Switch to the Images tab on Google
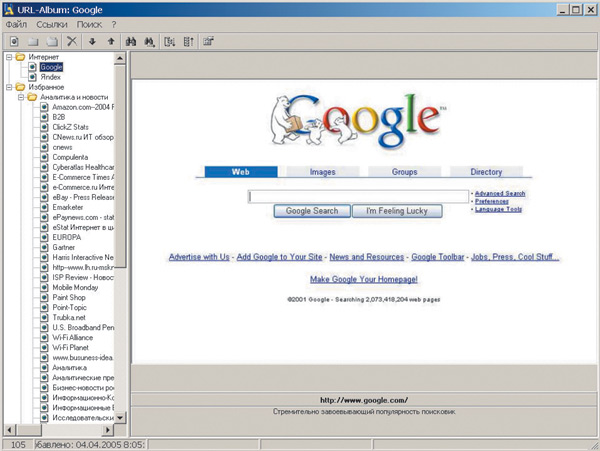 (323, 172)
